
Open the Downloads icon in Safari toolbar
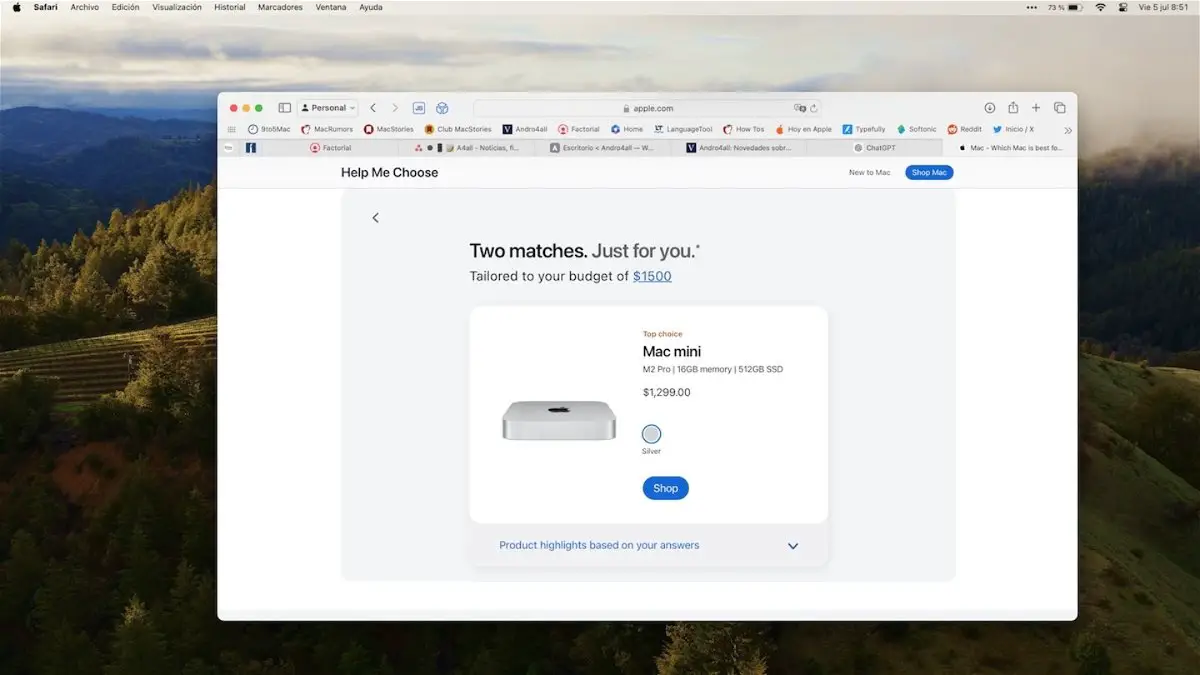(989, 107)
